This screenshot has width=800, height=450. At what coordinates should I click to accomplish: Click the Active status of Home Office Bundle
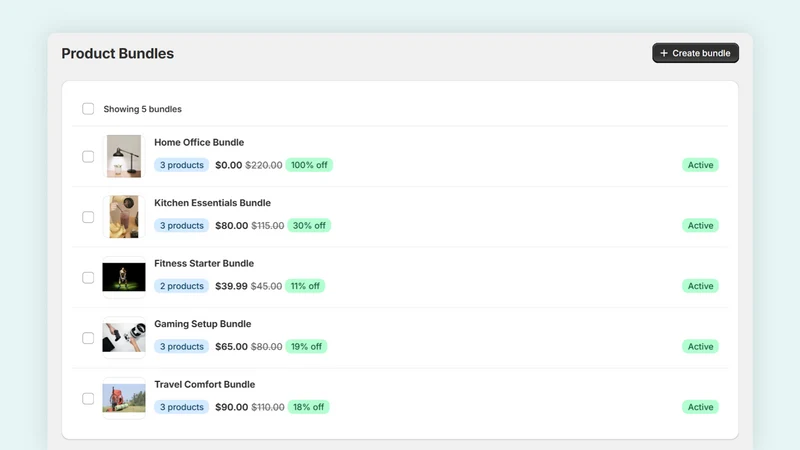700,165
